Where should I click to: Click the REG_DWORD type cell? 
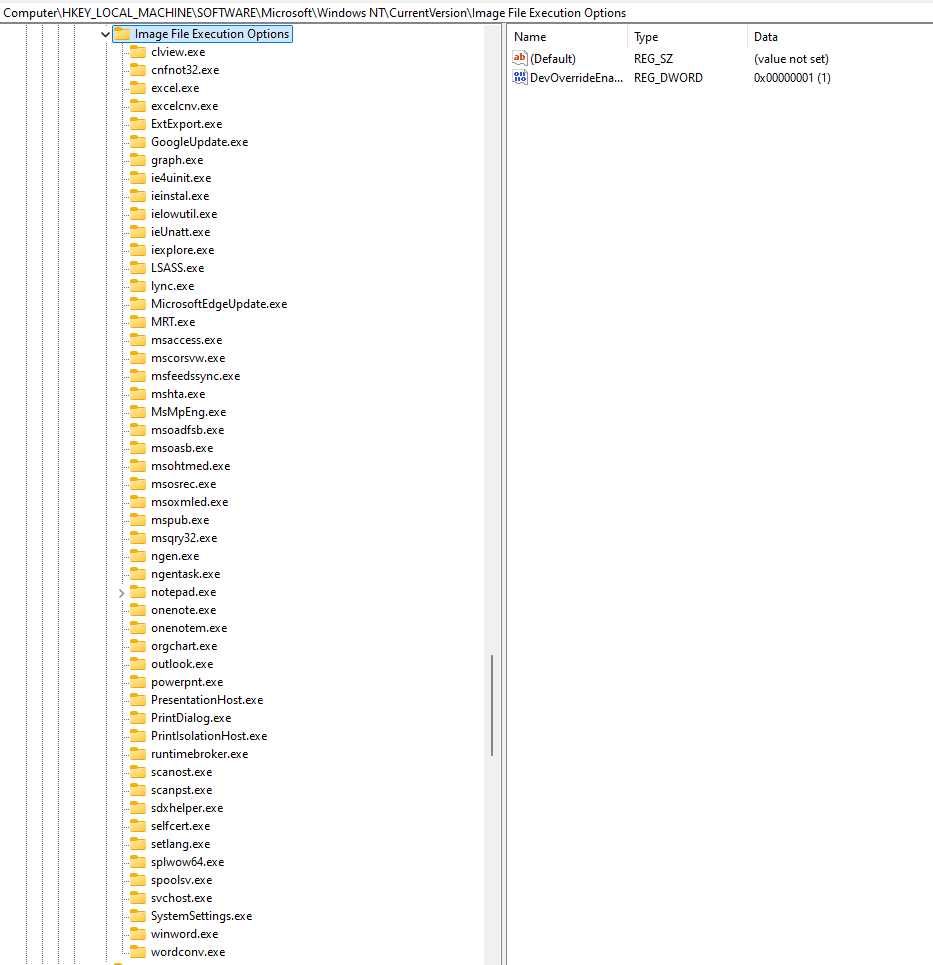tap(668, 78)
